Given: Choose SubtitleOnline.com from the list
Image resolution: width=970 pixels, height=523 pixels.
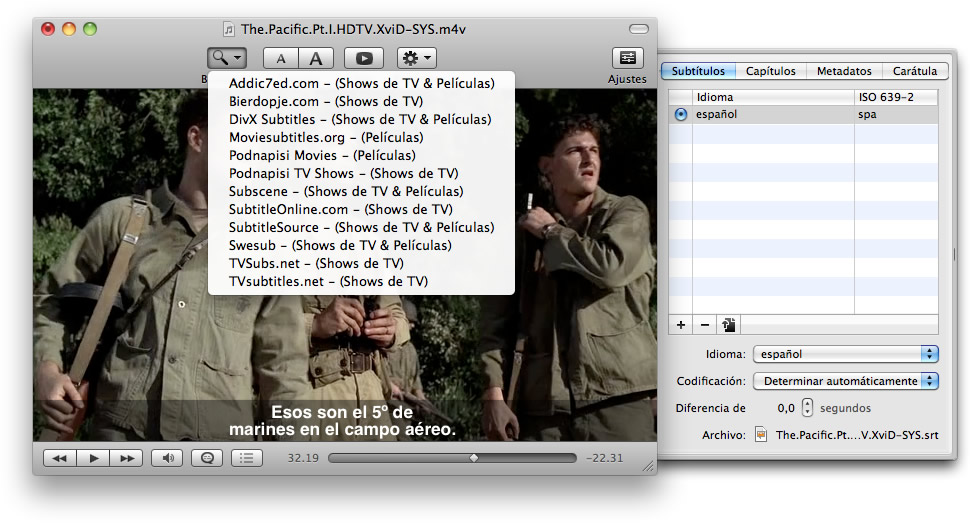Looking at the screenshot, I should click(361, 209).
